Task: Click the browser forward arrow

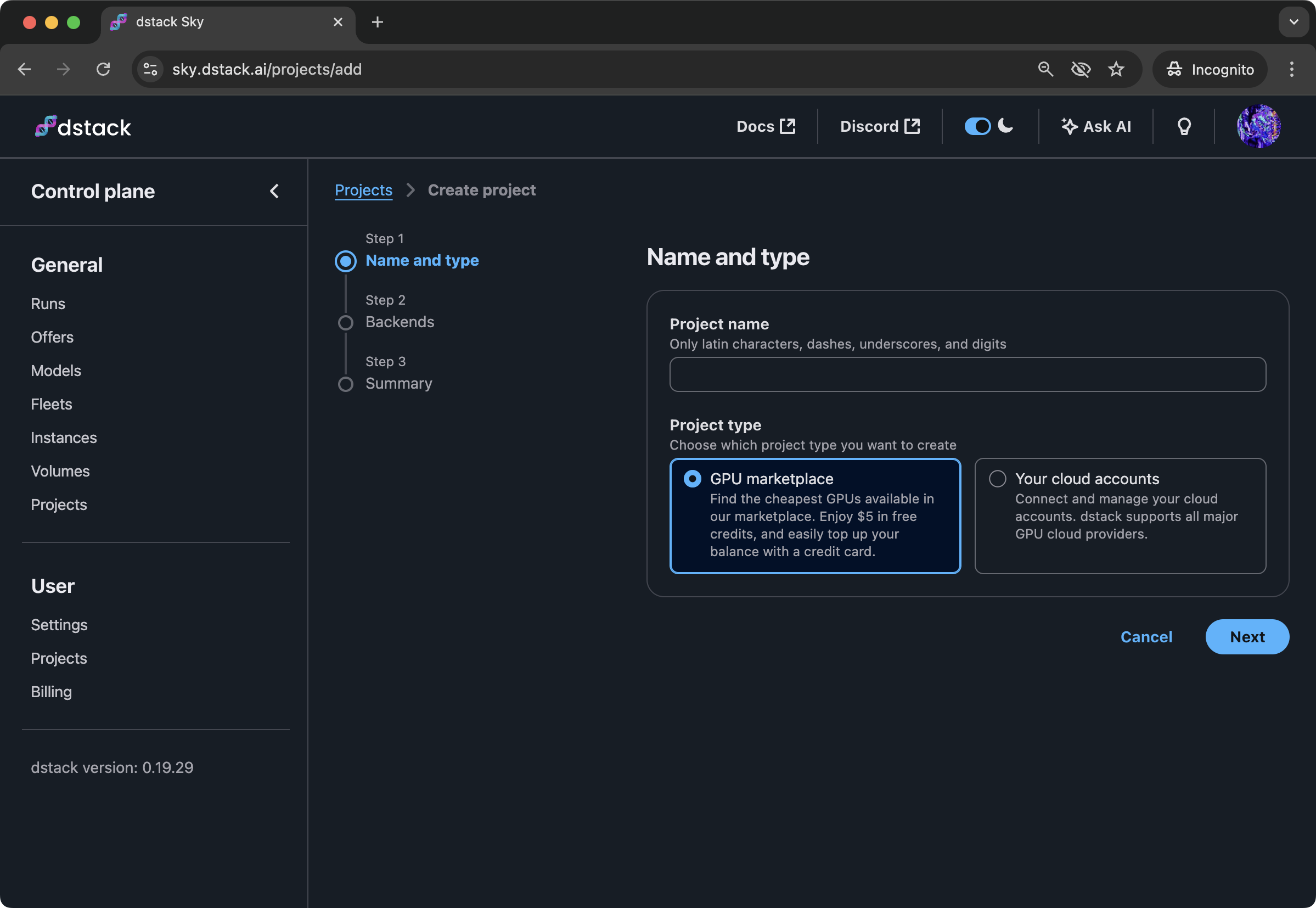Action: pyautogui.click(x=64, y=69)
